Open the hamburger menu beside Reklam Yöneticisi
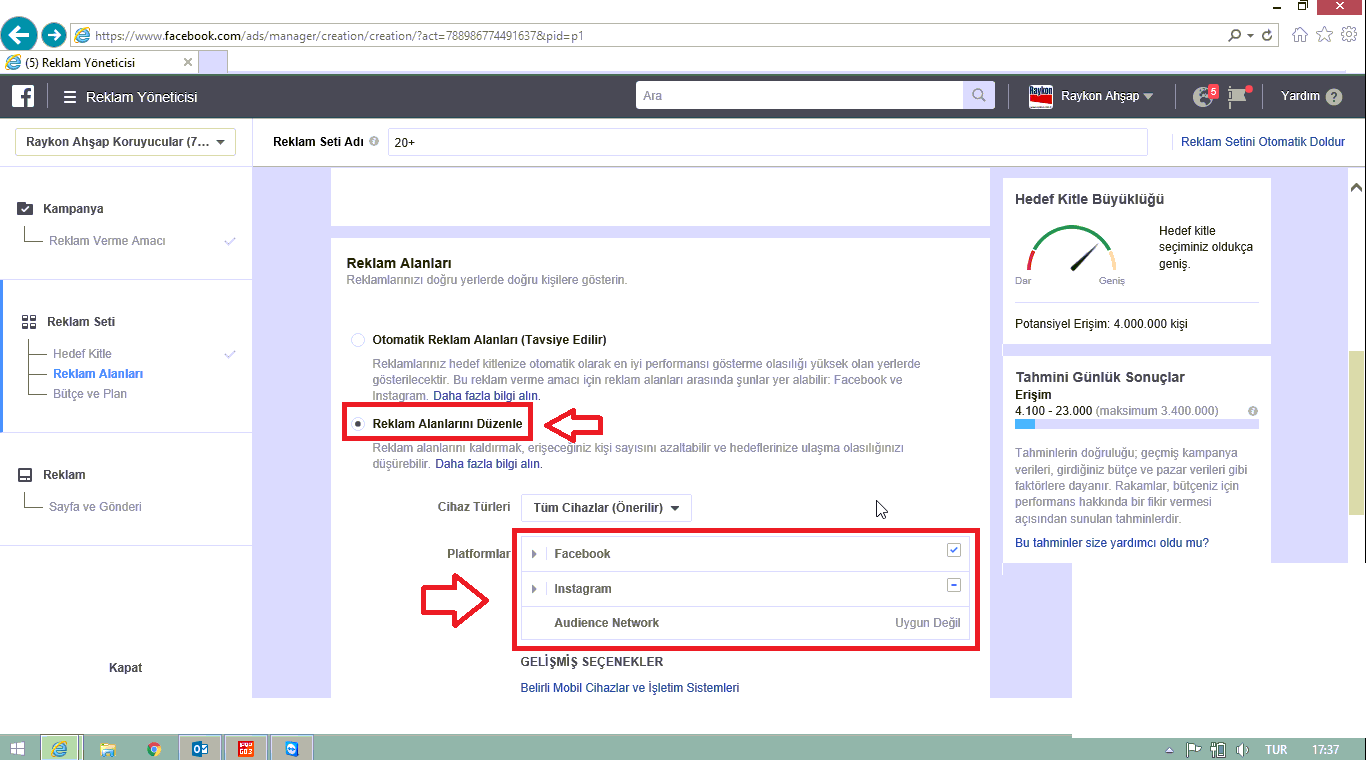1366x760 pixels. tap(70, 97)
